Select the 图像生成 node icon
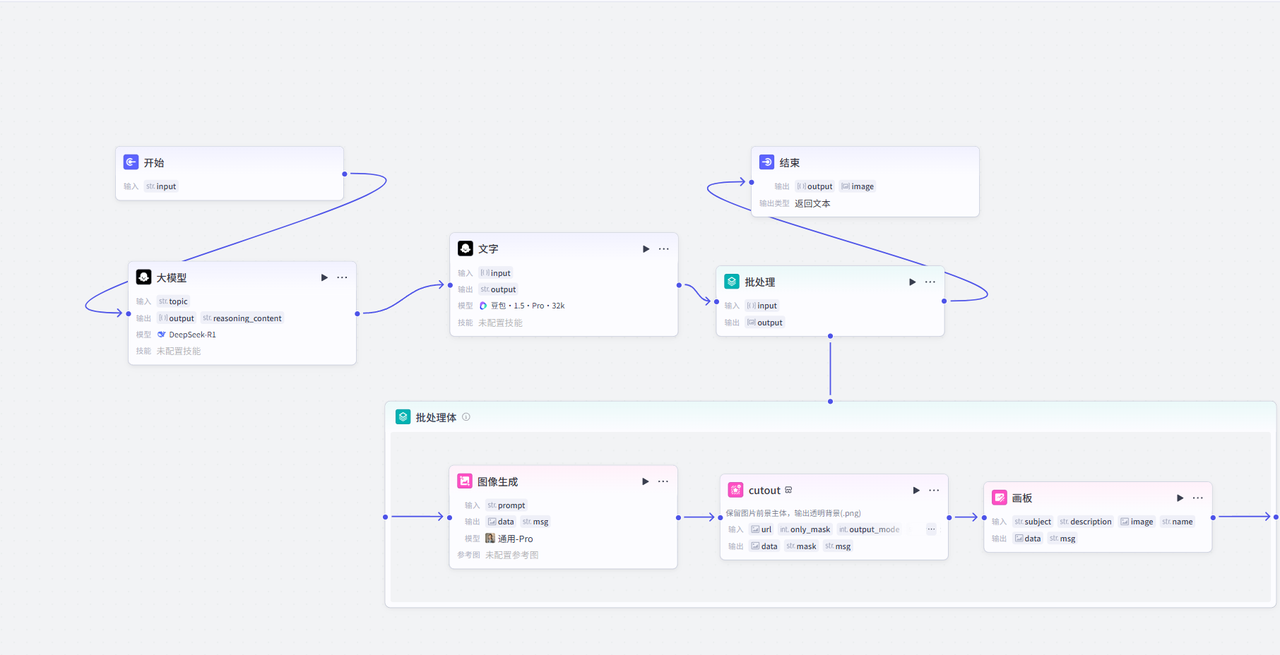The height and width of the screenshot is (655, 1280). [465, 481]
